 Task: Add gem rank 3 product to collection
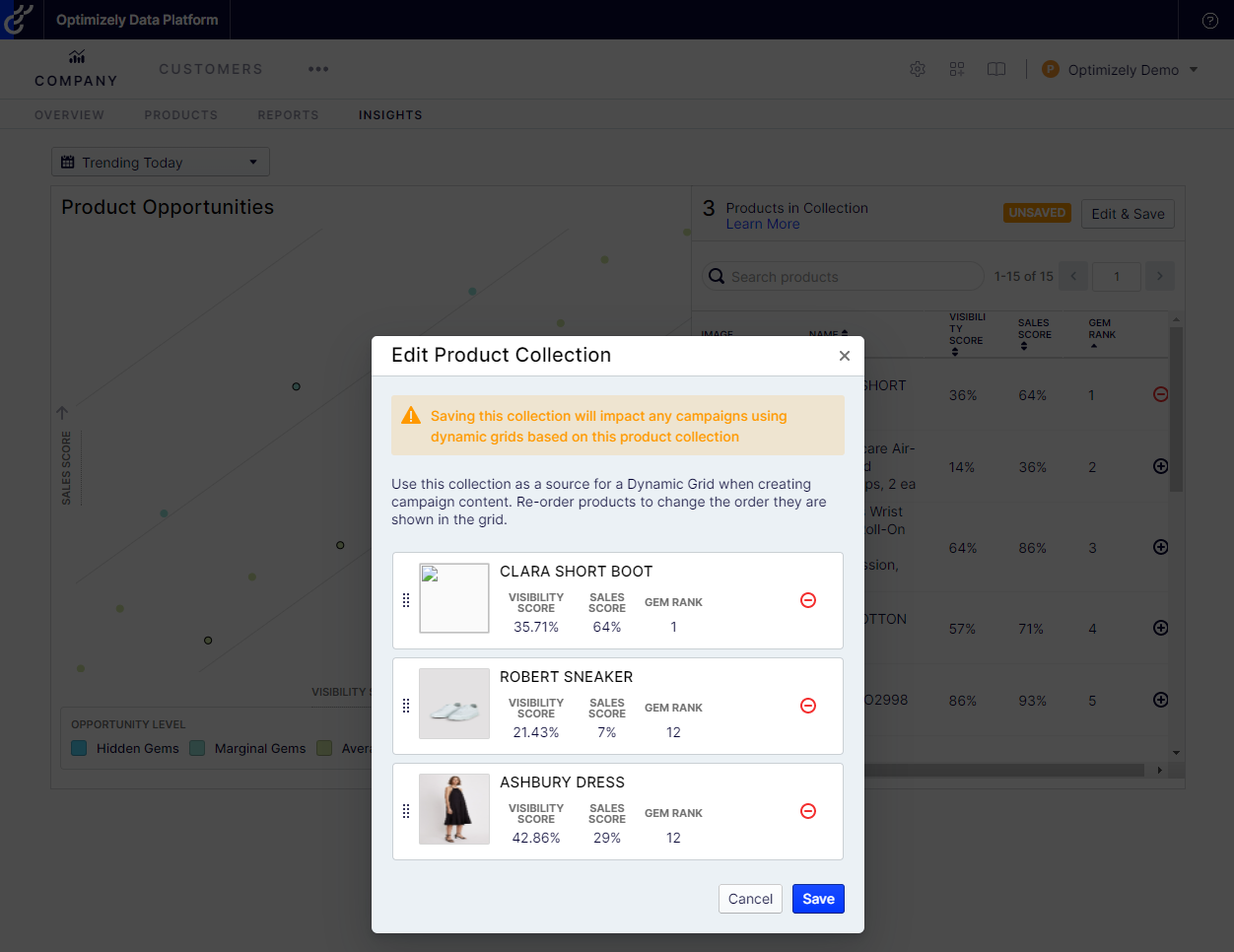tap(1161, 547)
